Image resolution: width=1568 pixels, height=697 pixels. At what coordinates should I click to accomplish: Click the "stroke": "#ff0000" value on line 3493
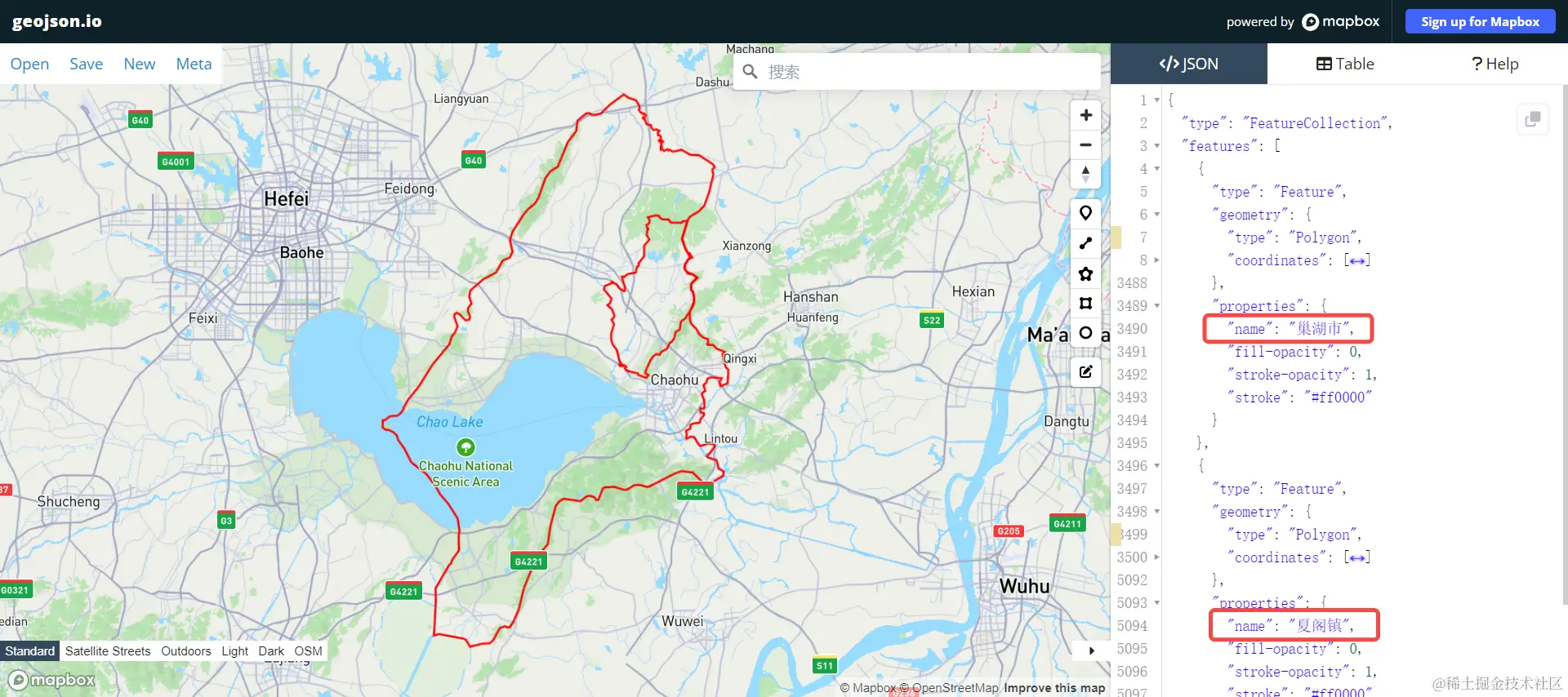(x=1338, y=397)
